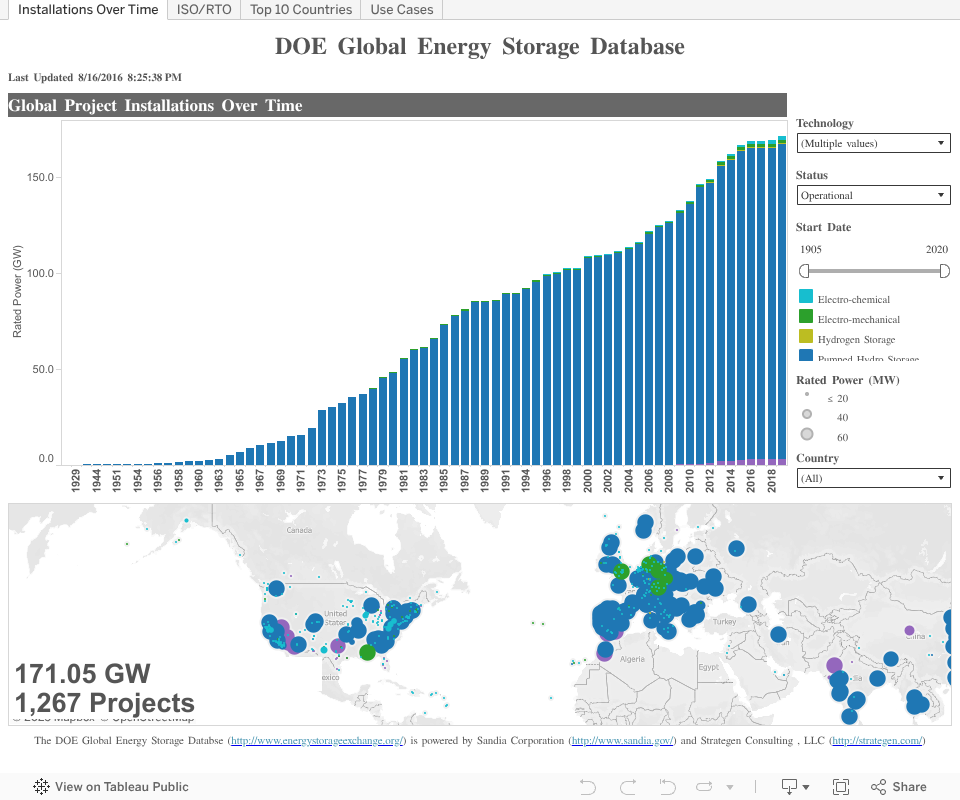Click the 2018 bar in the chart
Viewport: 960px width, 800px height.
click(771, 300)
